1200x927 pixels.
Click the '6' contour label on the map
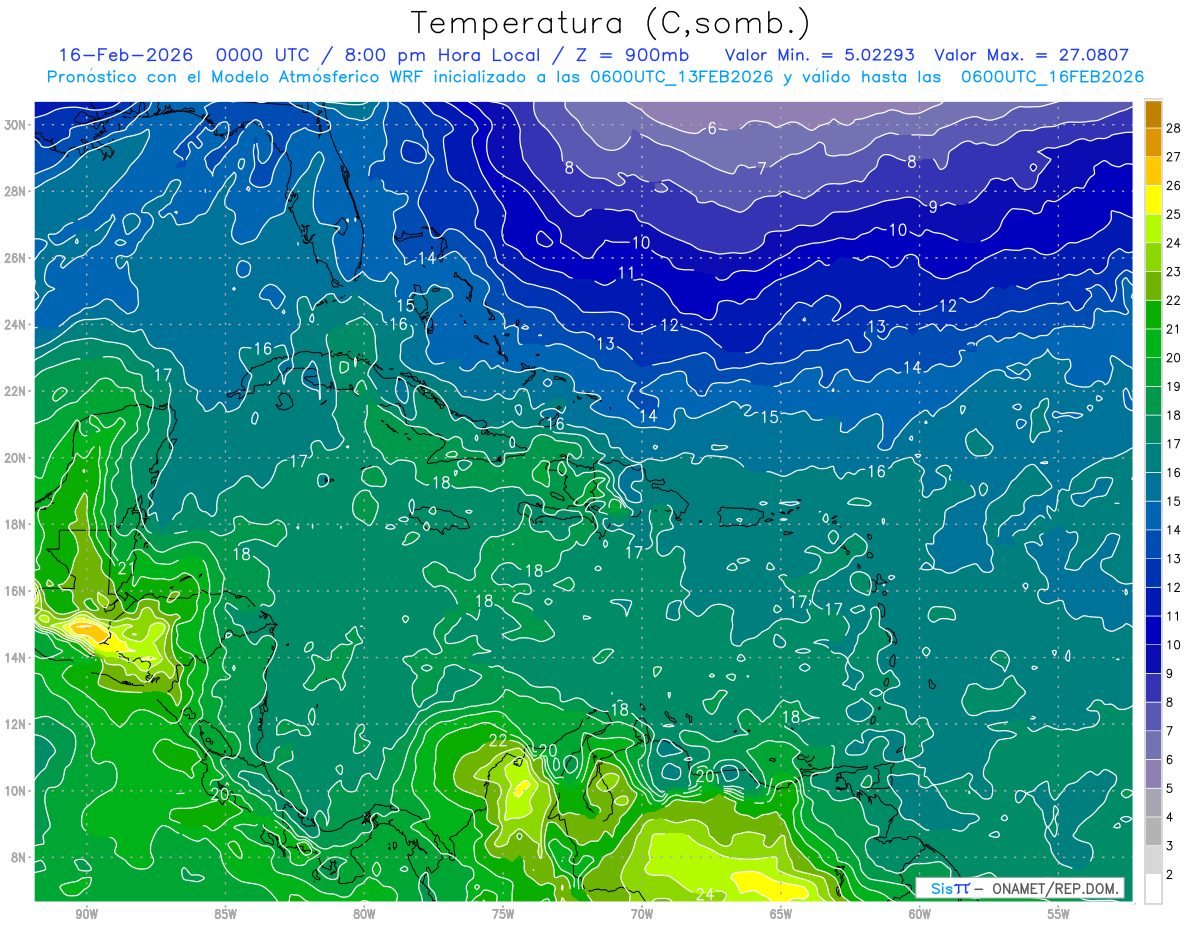tap(712, 128)
